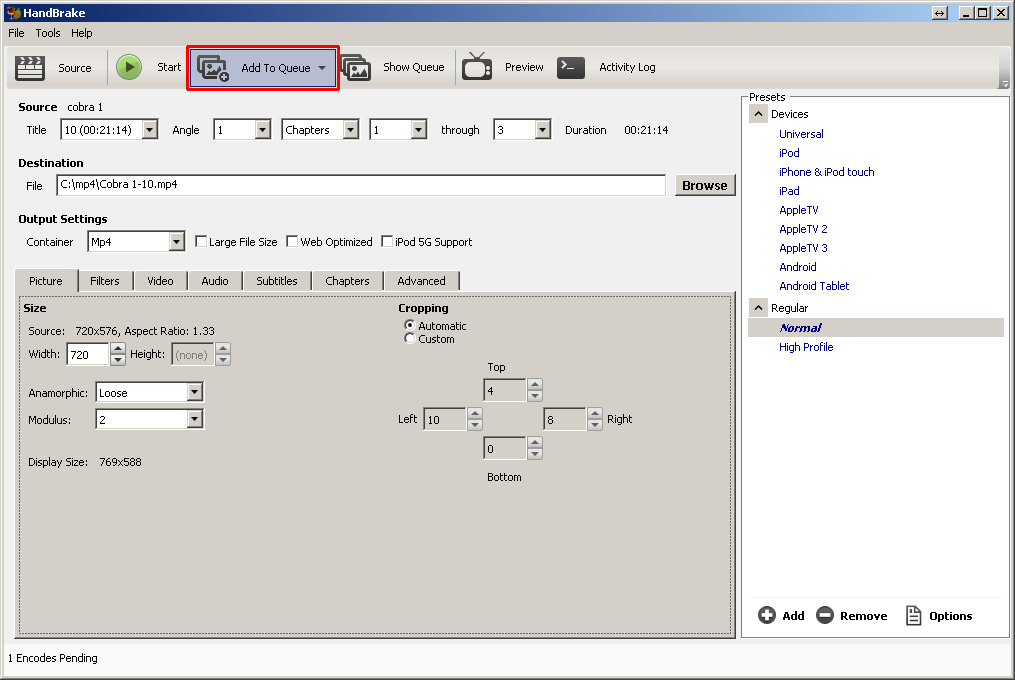This screenshot has height=680, width=1015.
Task: Click the HandBrake title bar app icon
Action: 13,12
